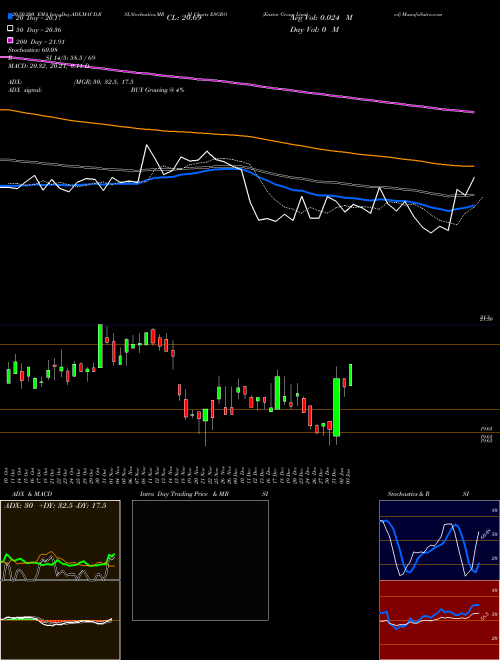
Task: Click the 'Stochastics: 69.08' reading
Action: click(32, 50)
